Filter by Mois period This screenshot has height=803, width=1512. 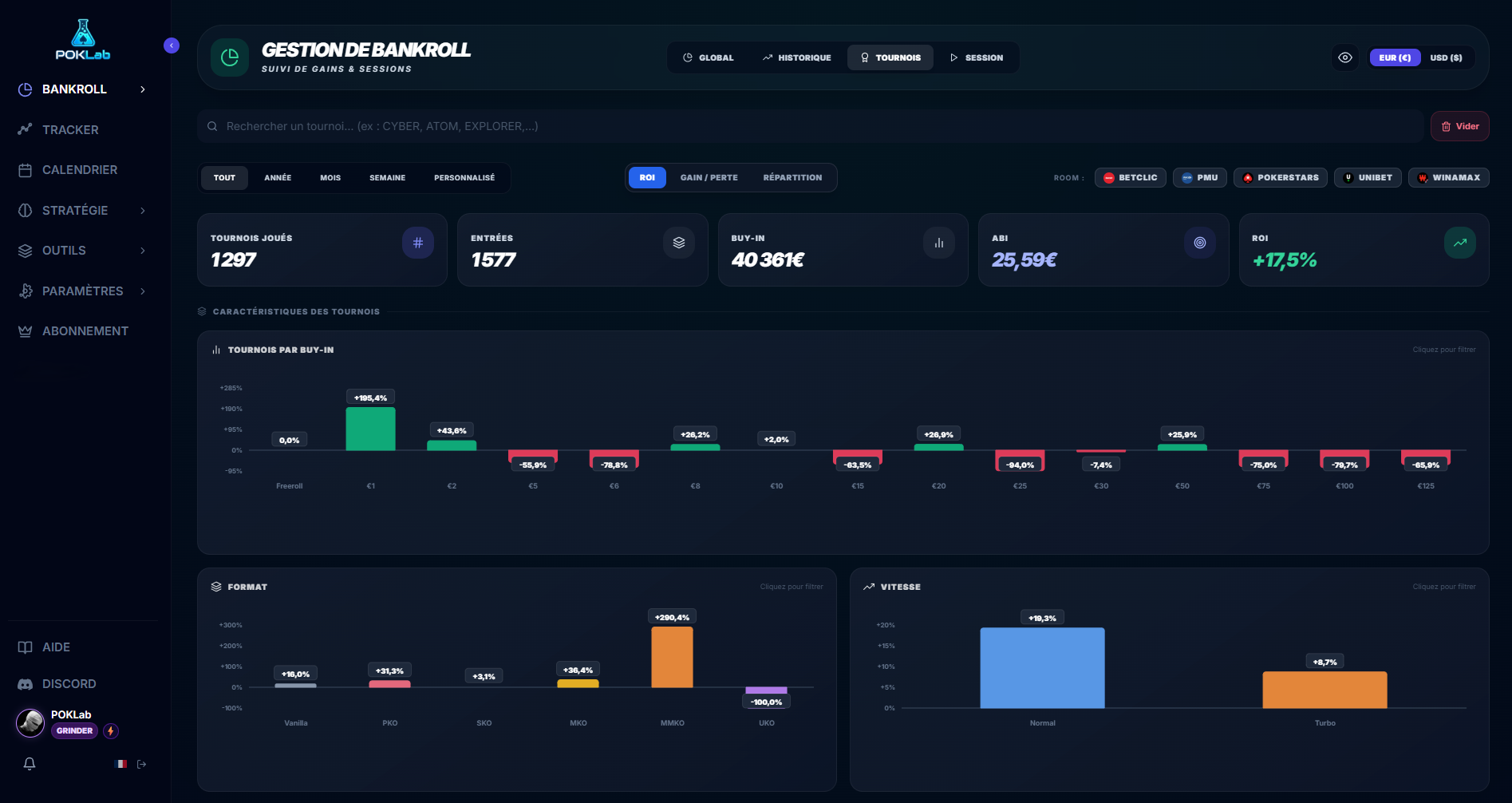click(330, 178)
